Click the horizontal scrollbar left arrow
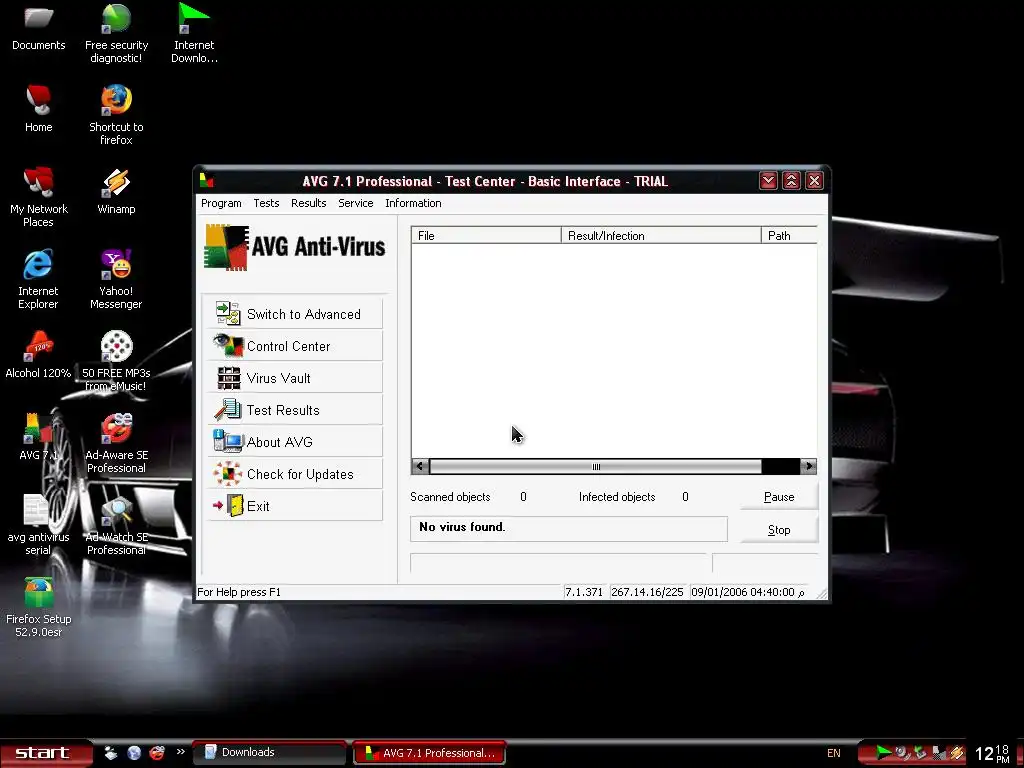 click(420, 466)
